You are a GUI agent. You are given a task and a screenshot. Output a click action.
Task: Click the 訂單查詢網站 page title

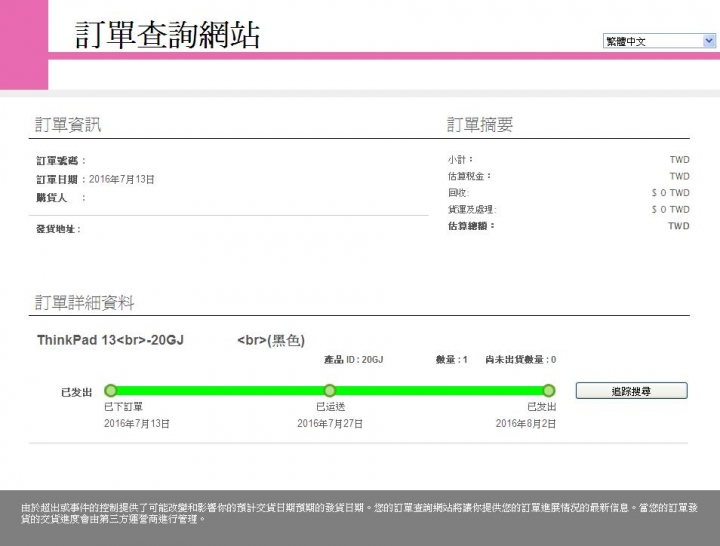tap(168, 35)
